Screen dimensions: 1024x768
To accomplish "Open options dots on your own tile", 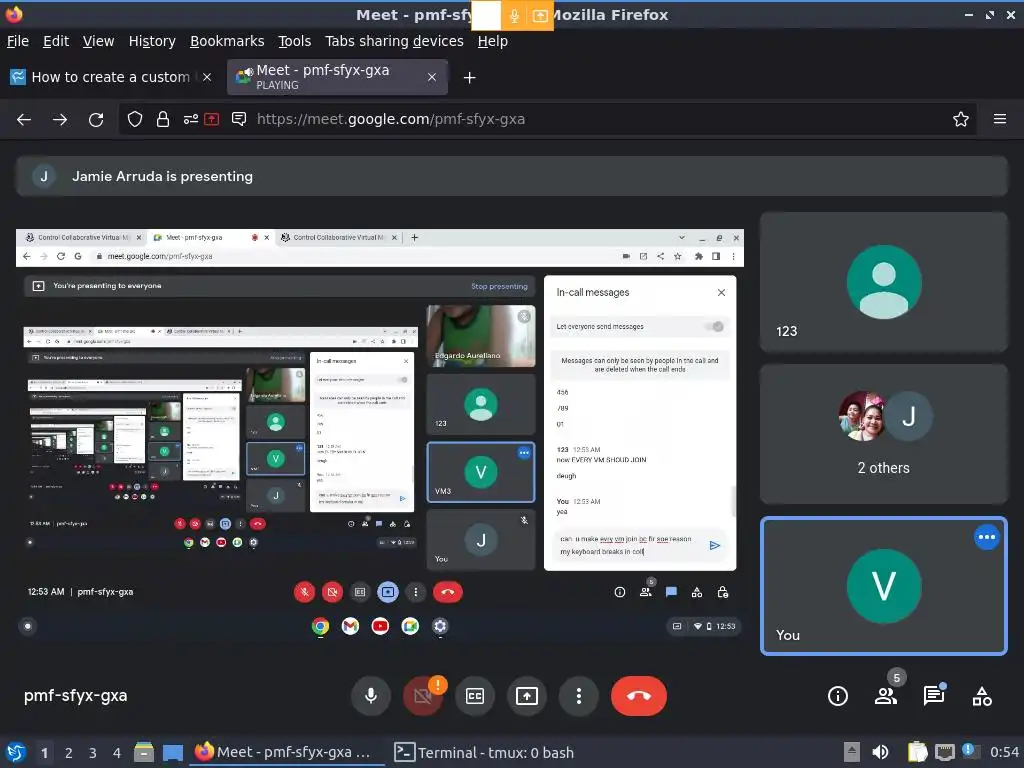I will tap(987, 537).
